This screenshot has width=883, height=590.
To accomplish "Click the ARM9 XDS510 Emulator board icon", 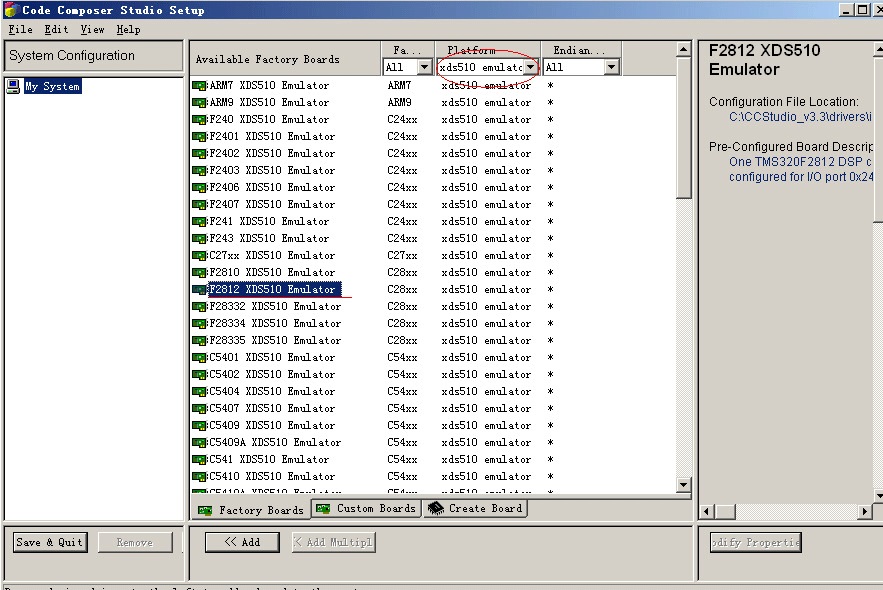I will [x=199, y=102].
